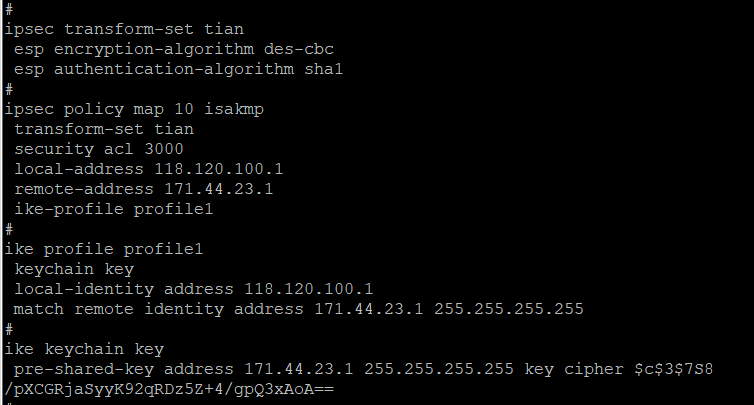Click policy number '10' in ipsec policy line
Image resolution: width=754 pixels, height=405 pixels.
(x=173, y=108)
